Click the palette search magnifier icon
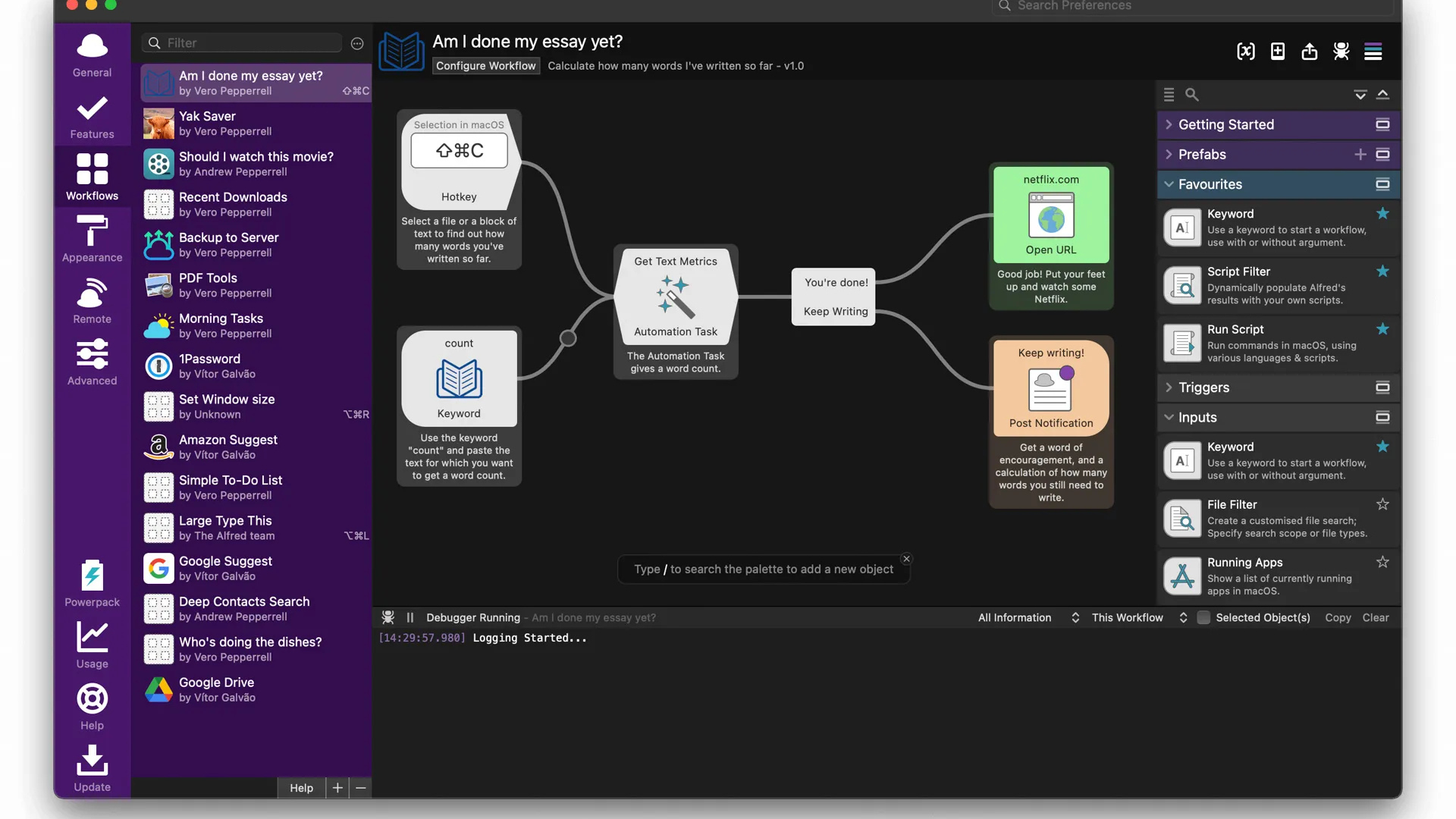The height and width of the screenshot is (819, 1456). tap(1191, 95)
